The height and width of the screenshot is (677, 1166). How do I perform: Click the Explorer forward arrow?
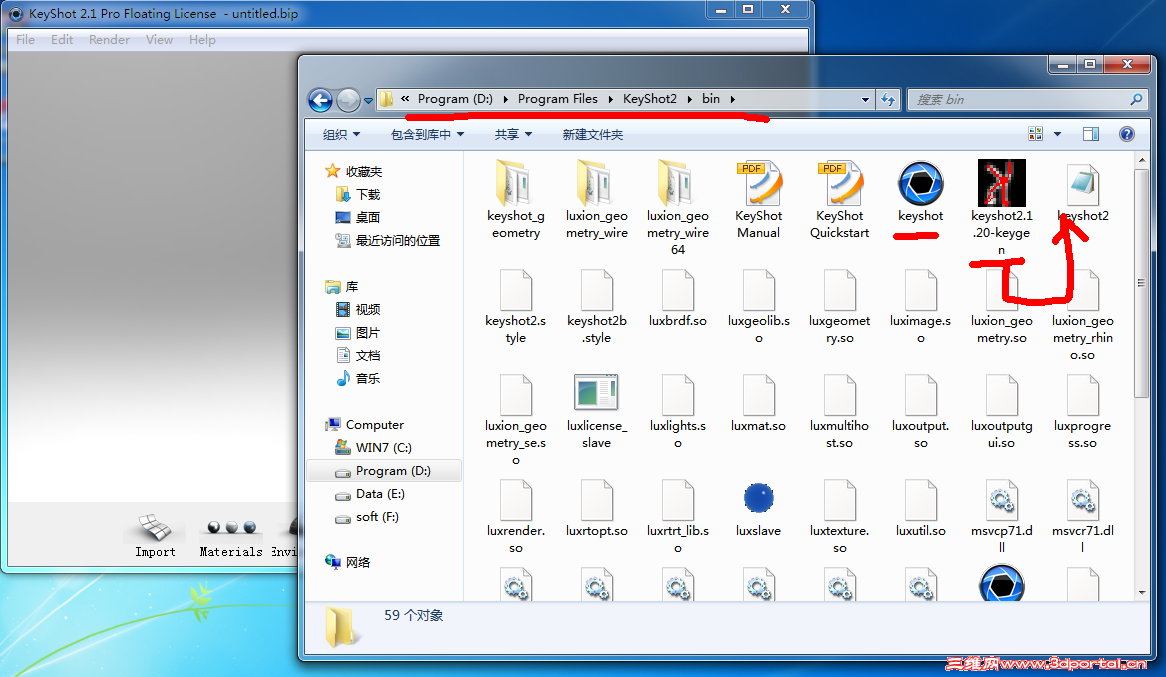348,100
